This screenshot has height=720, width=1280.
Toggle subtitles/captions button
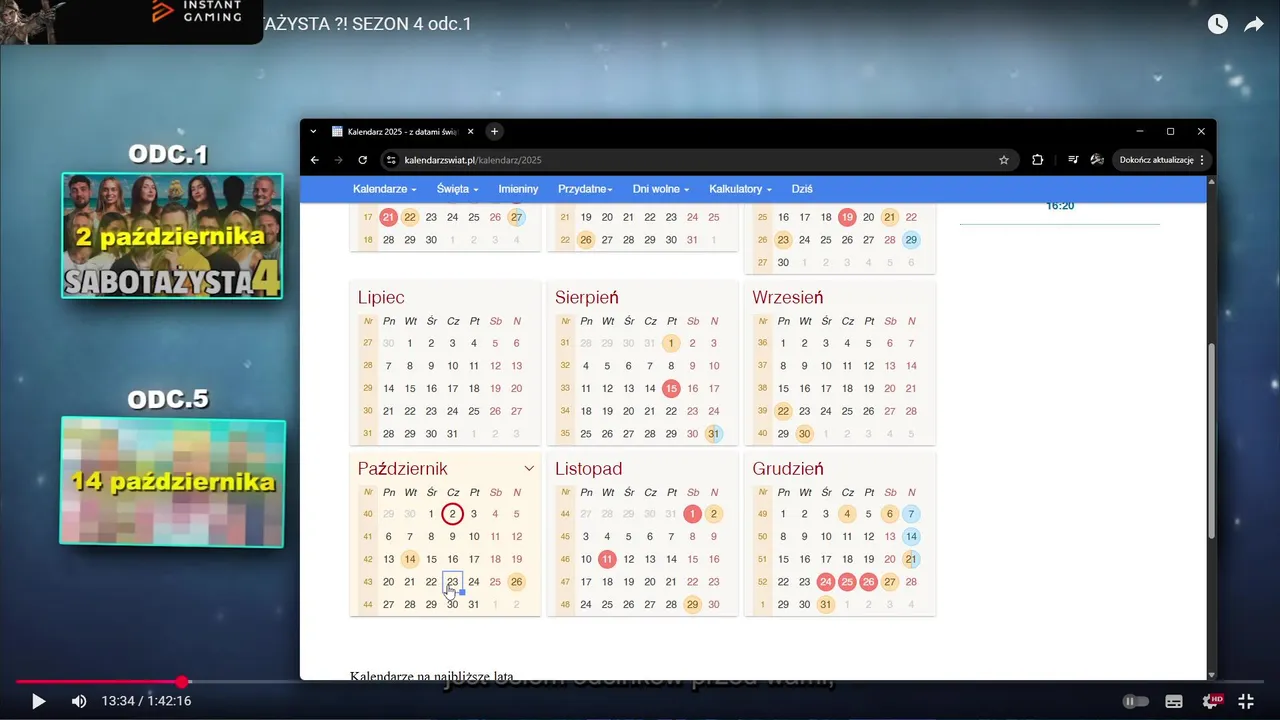(x=1174, y=701)
